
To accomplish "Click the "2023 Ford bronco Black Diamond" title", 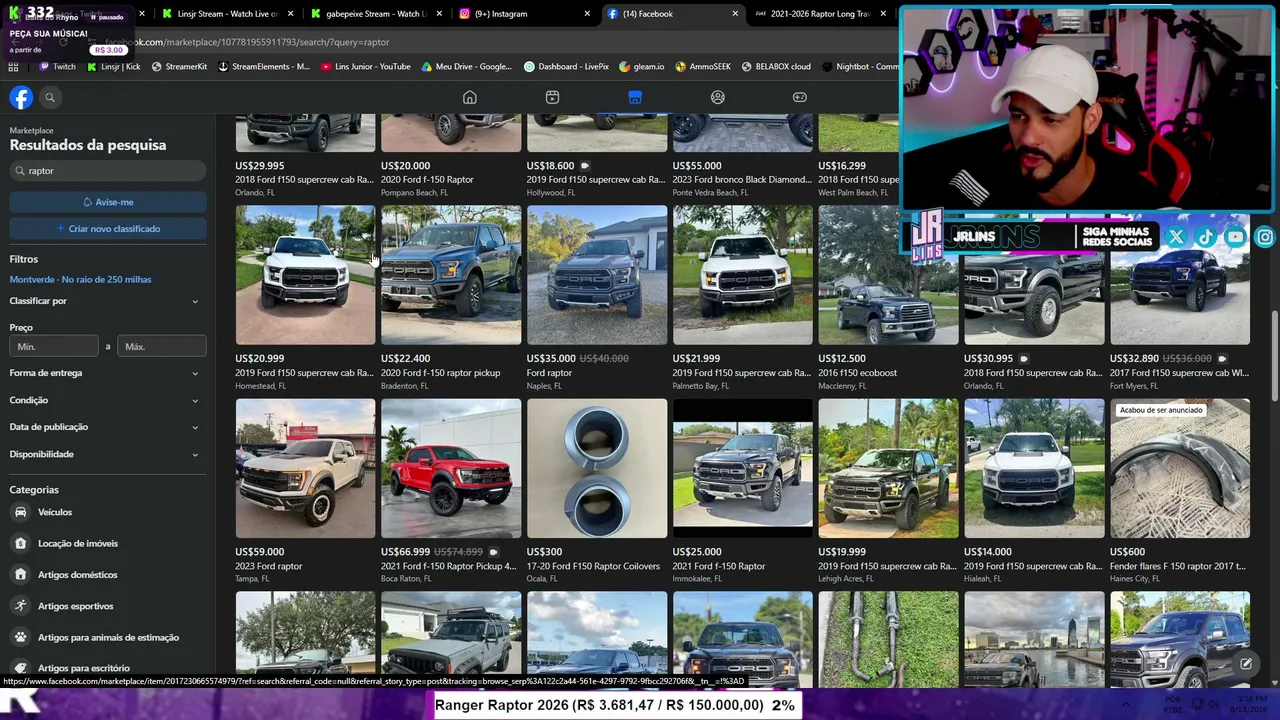I will [x=742, y=180].
